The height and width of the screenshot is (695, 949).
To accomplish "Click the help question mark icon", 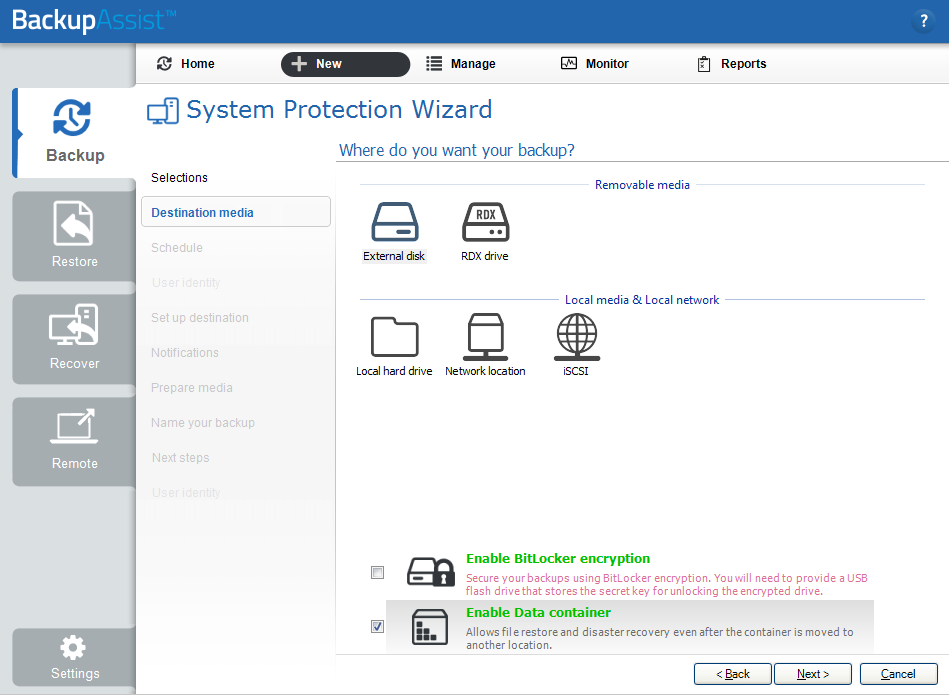I will (x=922, y=21).
